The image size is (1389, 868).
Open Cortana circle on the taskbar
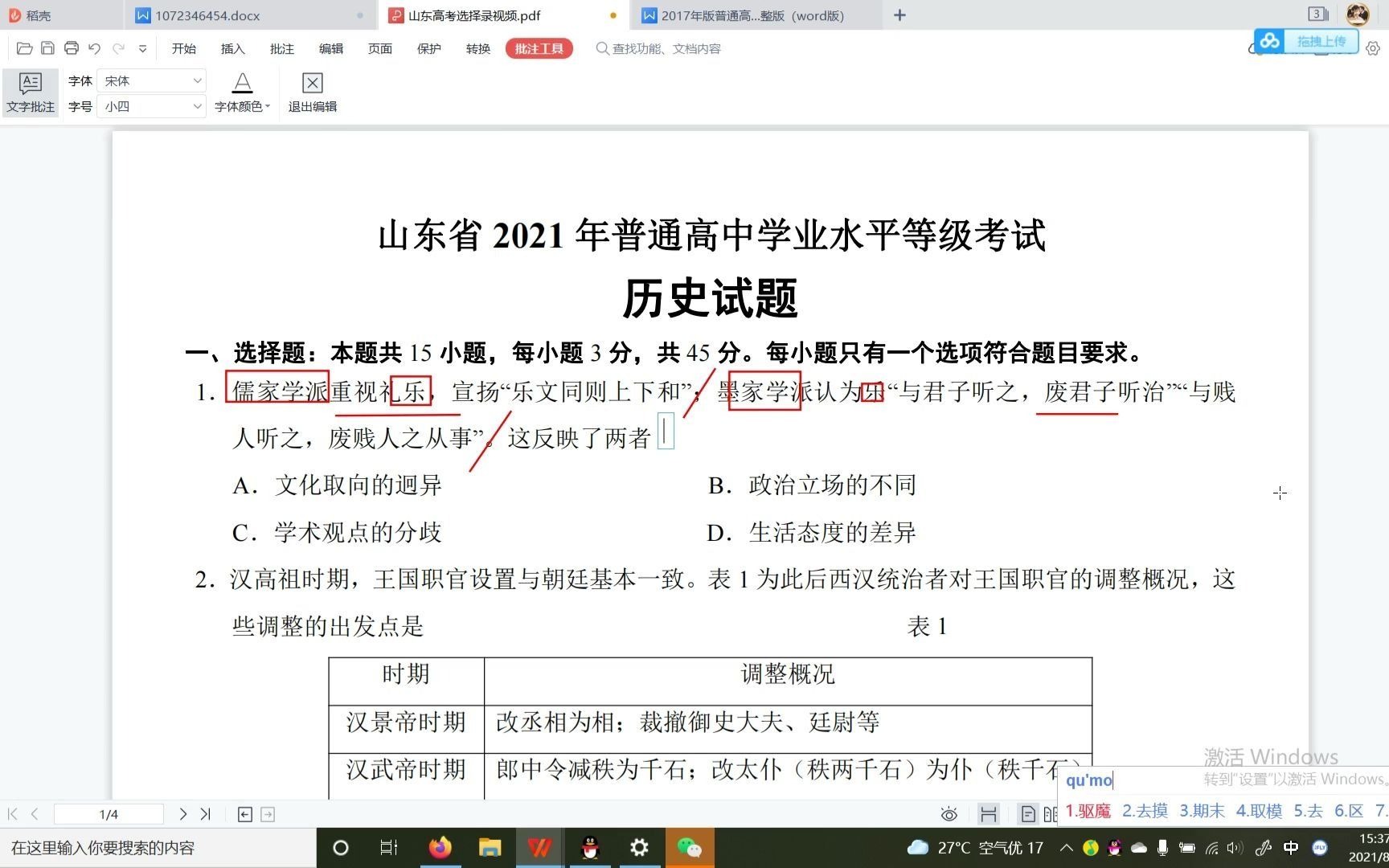coord(340,848)
